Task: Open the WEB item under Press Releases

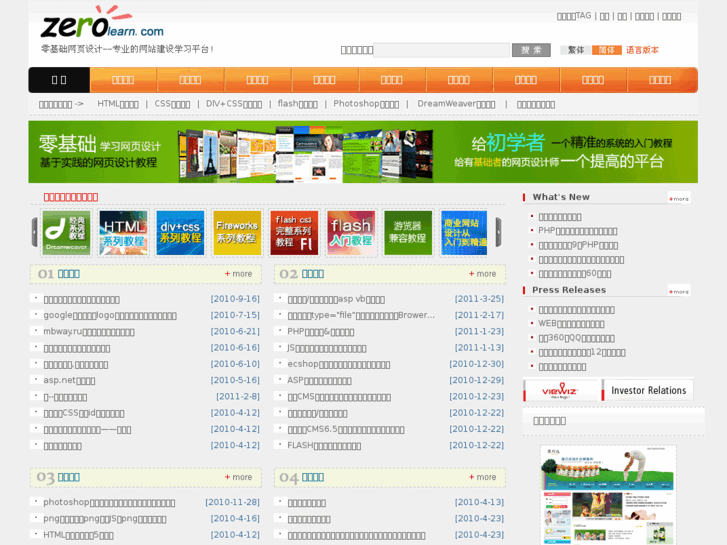Action: [x=571, y=323]
